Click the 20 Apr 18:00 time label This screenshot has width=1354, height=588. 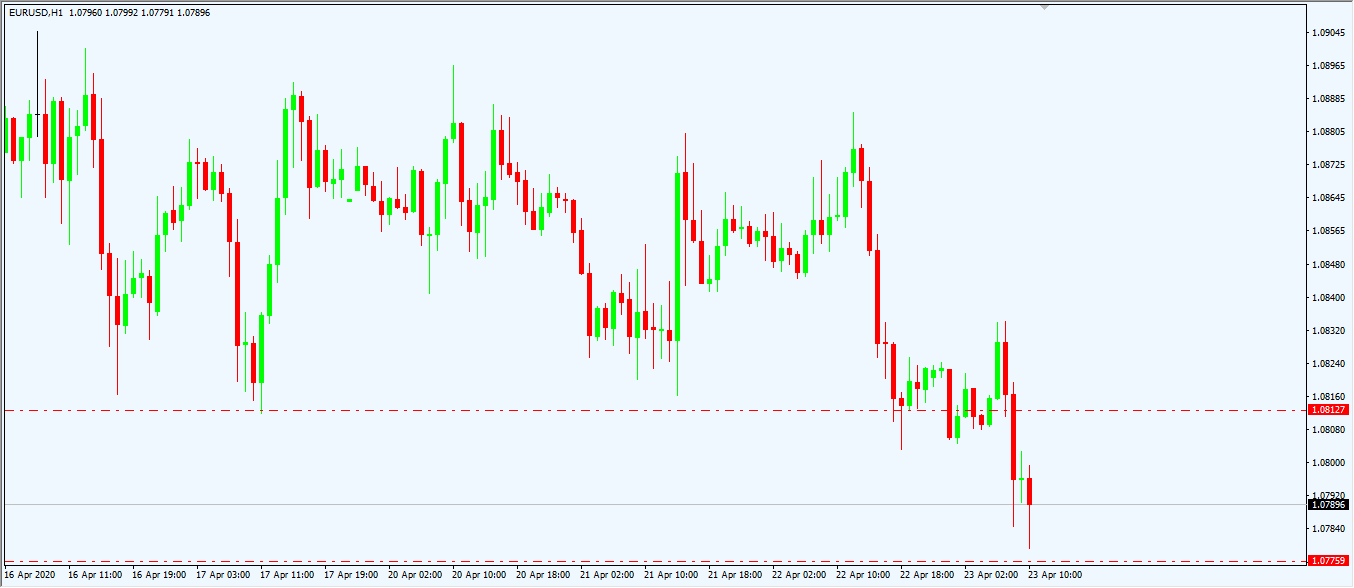pyautogui.click(x=543, y=576)
